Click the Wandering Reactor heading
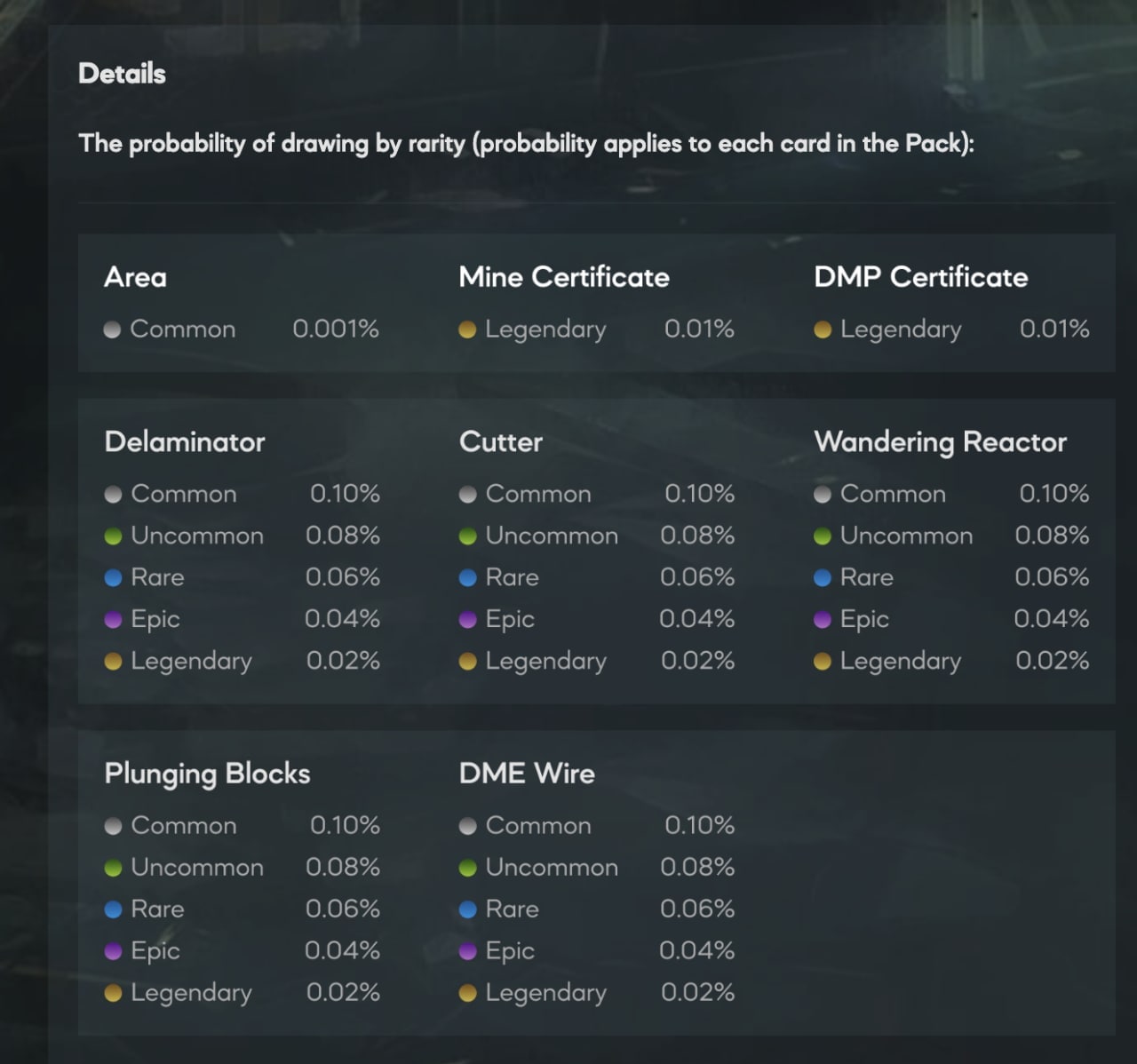This screenshot has height=1064, width=1137. point(940,442)
